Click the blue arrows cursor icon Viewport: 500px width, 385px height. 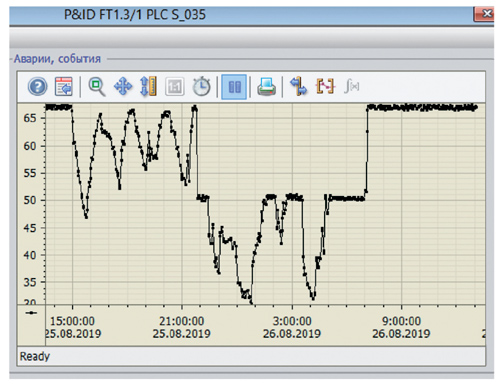(x=298, y=87)
